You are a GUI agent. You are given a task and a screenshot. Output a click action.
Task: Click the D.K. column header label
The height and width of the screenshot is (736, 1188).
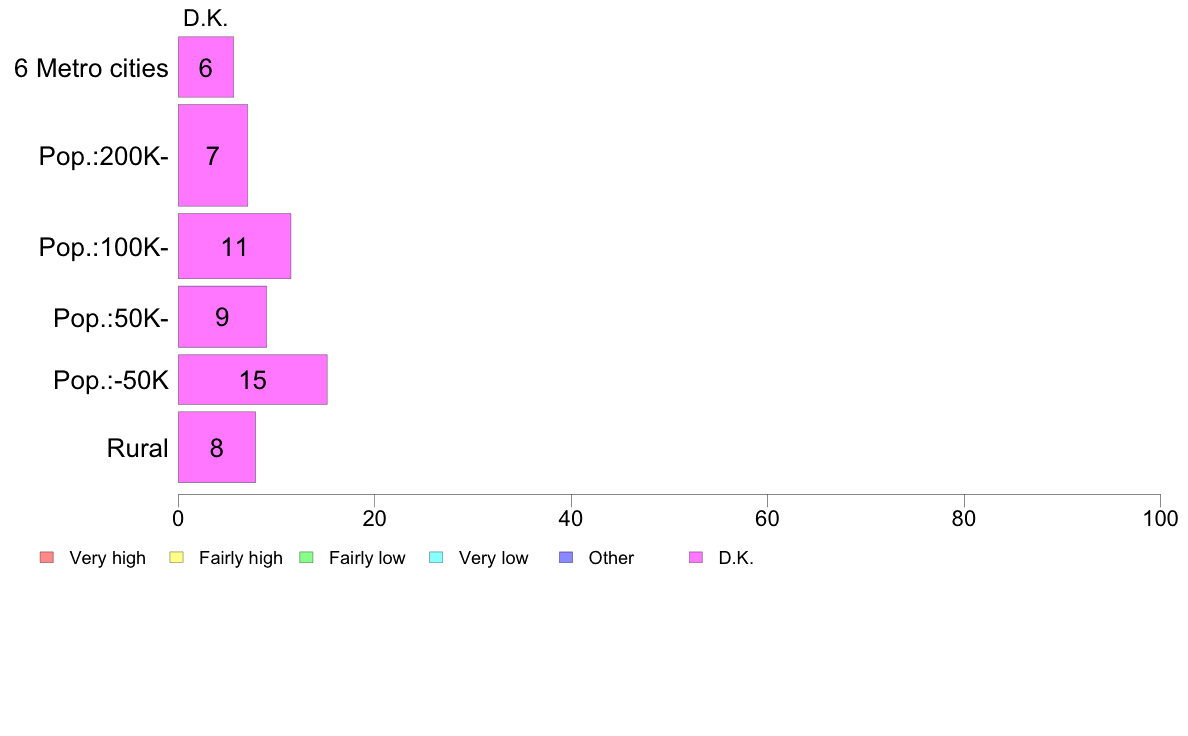(x=205, y=18)
